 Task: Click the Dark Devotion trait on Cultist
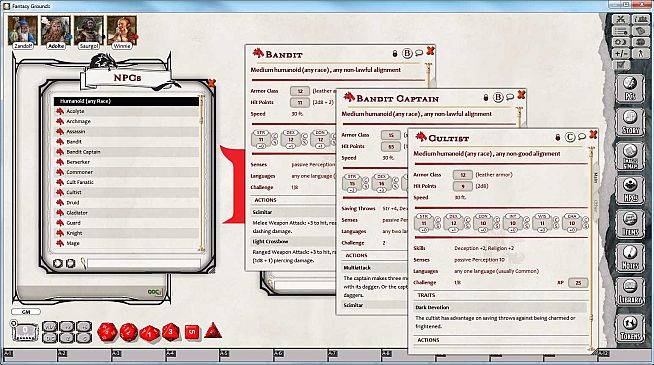[500, 307]
